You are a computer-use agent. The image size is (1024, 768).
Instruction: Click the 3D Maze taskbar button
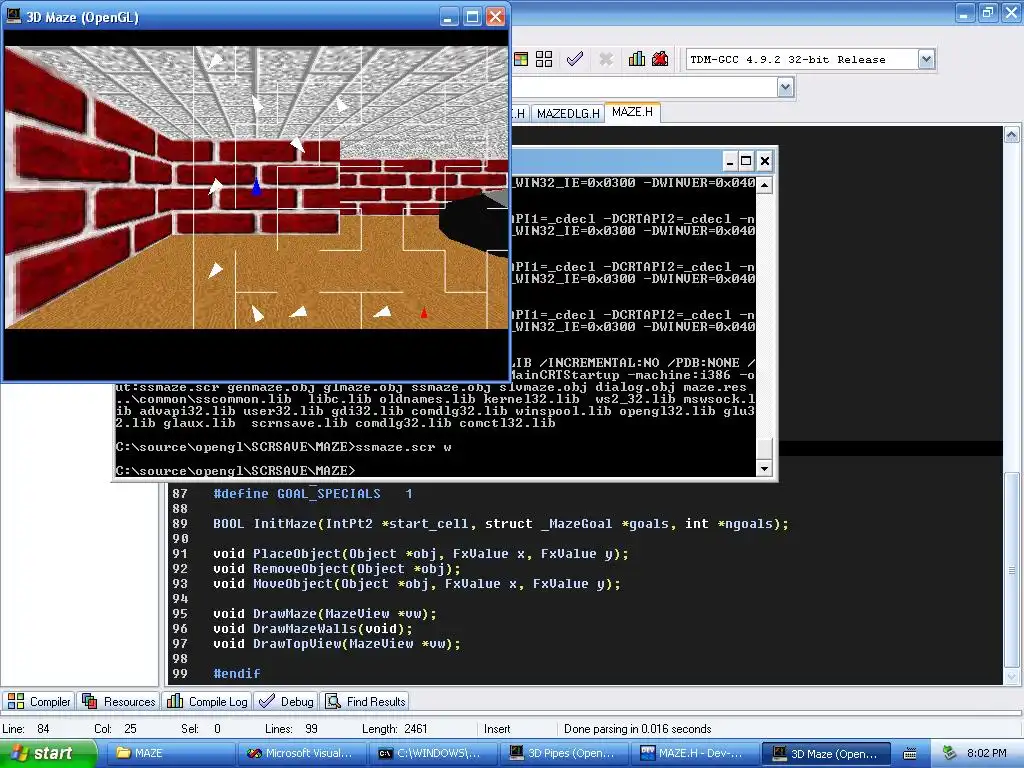825,753
